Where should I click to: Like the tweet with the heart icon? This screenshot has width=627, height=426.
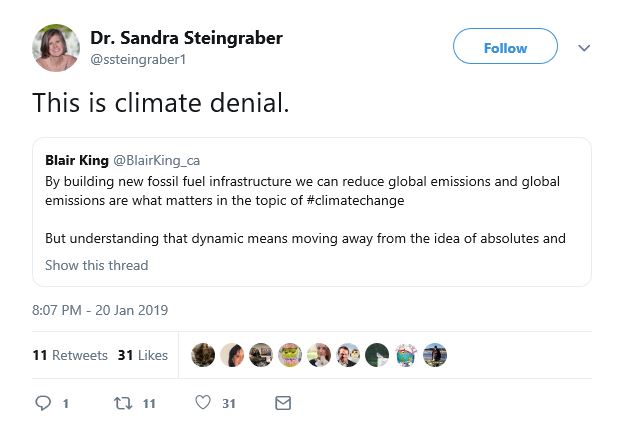203,403
